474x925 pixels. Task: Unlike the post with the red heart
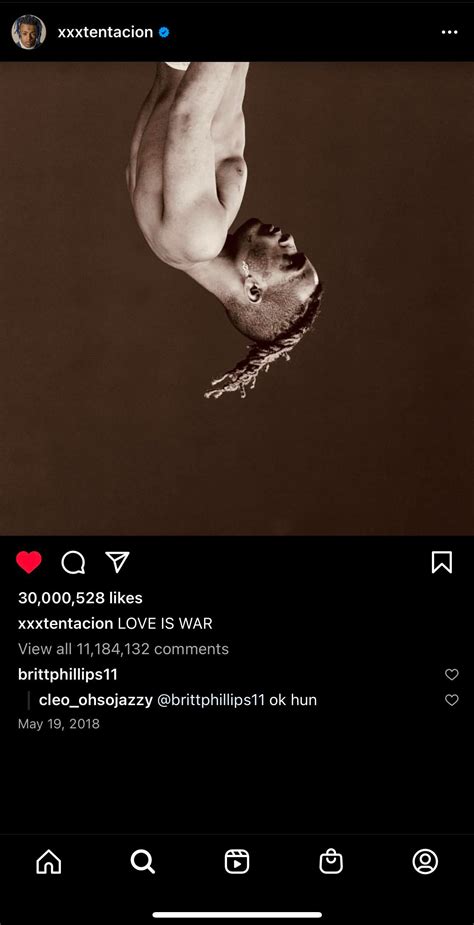(x=28, y=562)
